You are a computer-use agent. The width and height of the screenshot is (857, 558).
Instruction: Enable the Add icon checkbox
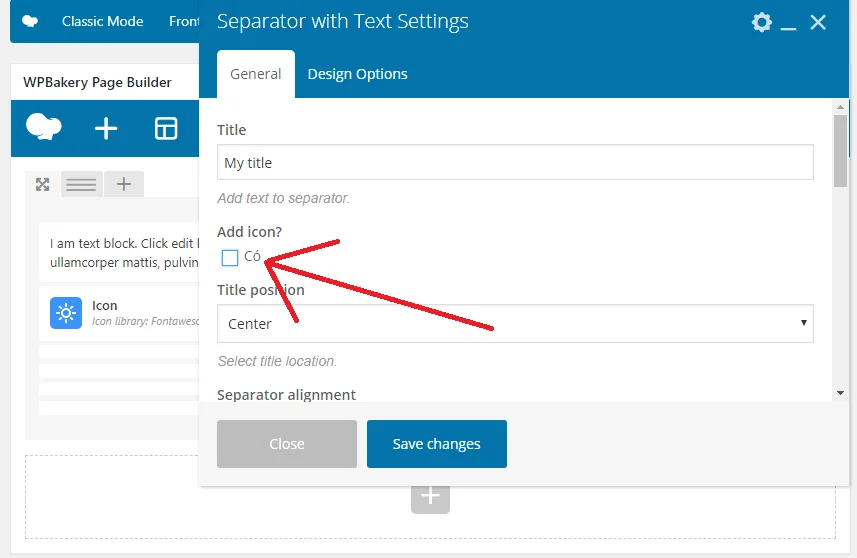[230, 257]
